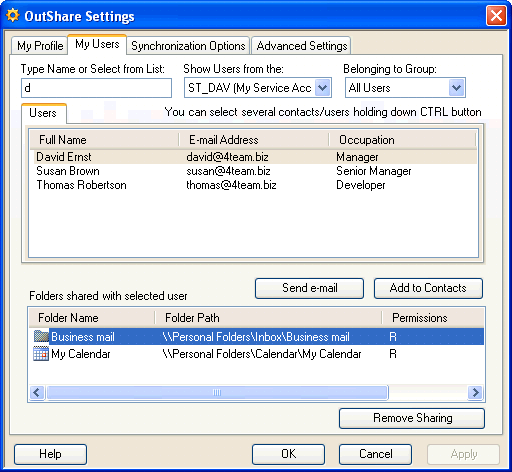
Task: Select the Business mail folder name
Action: click(83, 337)
